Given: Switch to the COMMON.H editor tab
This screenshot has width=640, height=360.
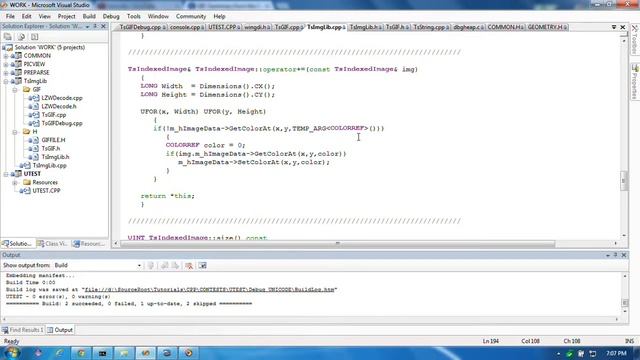Looking at the screenshot, I should pyautogui.click(x=505, y=27).
